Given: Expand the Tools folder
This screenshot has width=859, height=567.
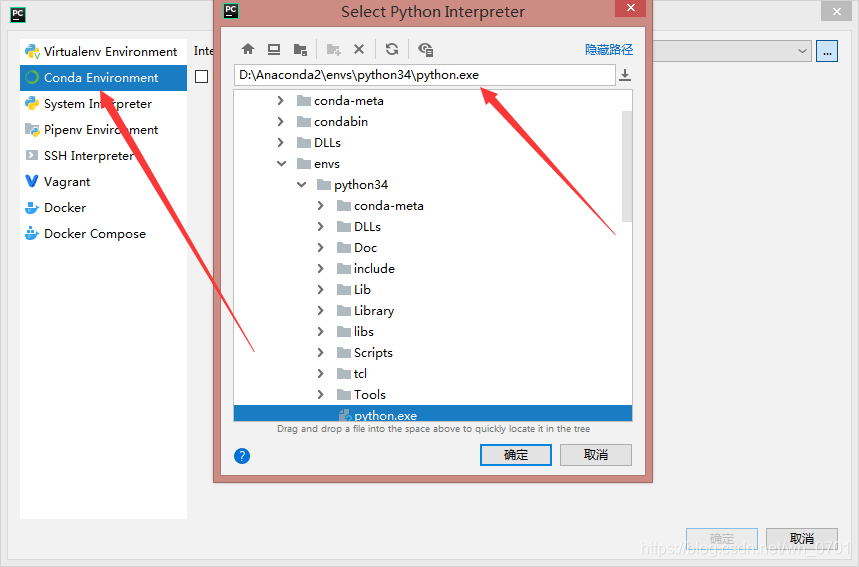Looking at the screenshot, I should click(x=320, y=394).
